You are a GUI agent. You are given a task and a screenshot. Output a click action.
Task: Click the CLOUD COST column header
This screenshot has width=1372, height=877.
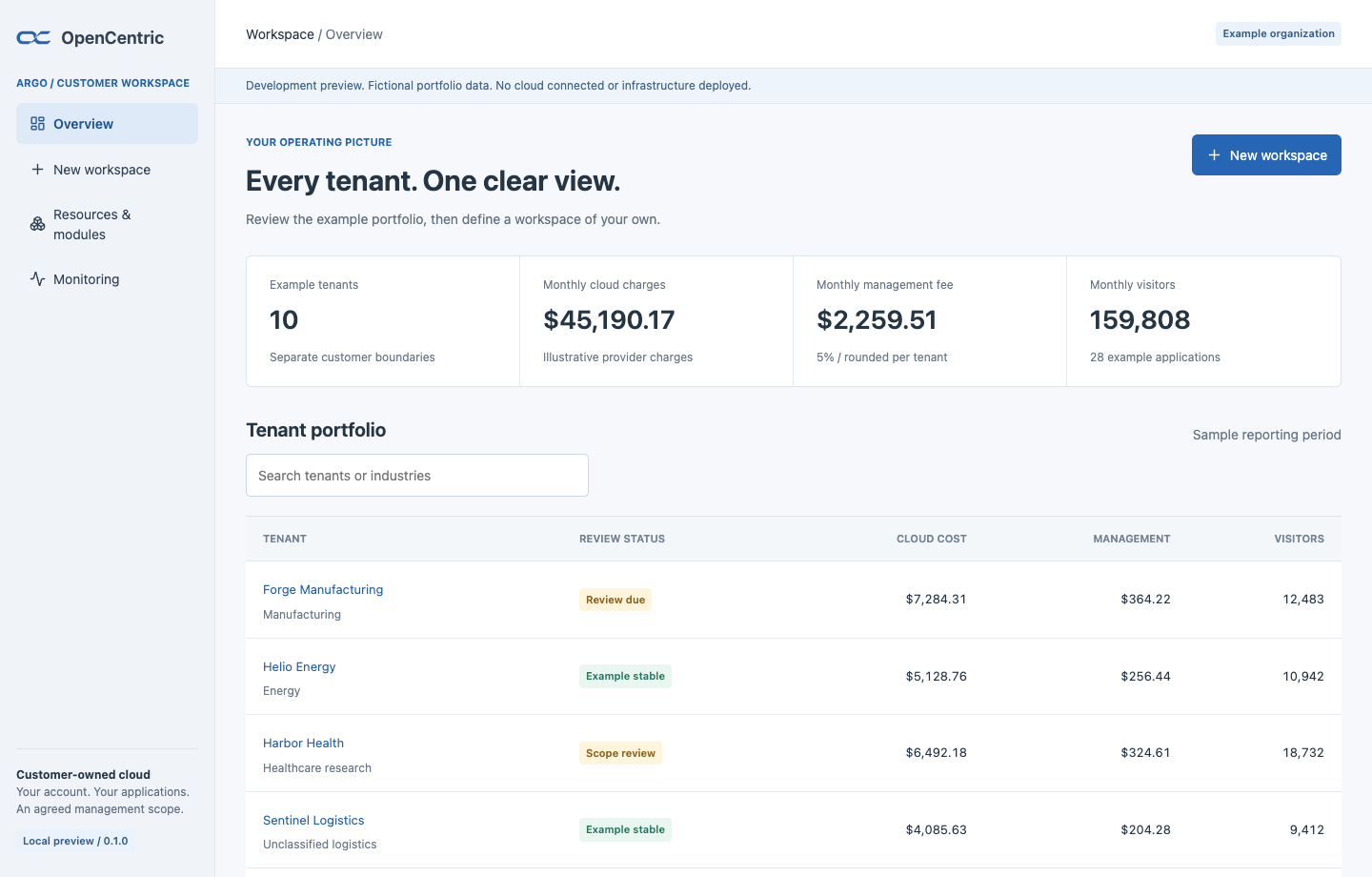click(932, 539)
